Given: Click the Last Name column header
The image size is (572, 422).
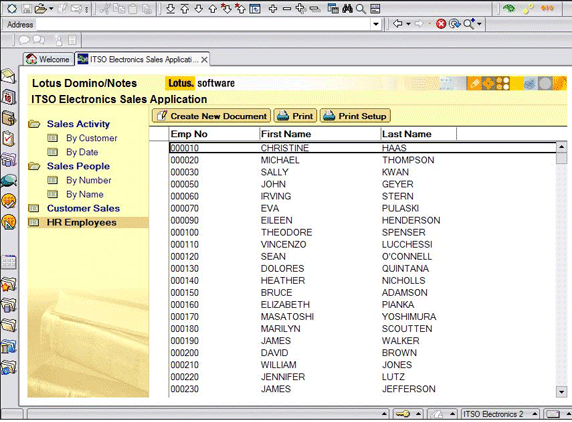Looking at the screenshot, I should [418, 134].
